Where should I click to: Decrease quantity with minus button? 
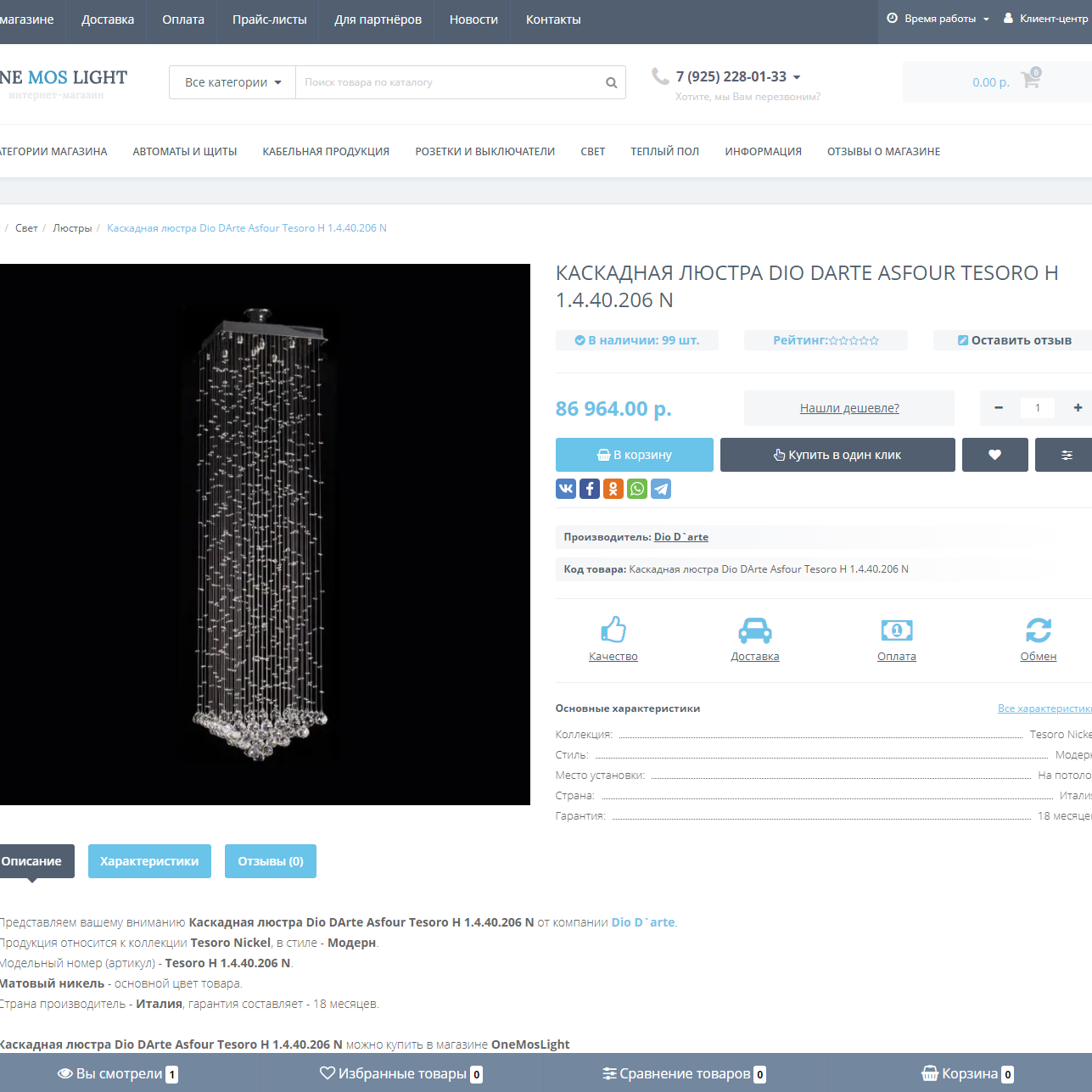[999, 408]
